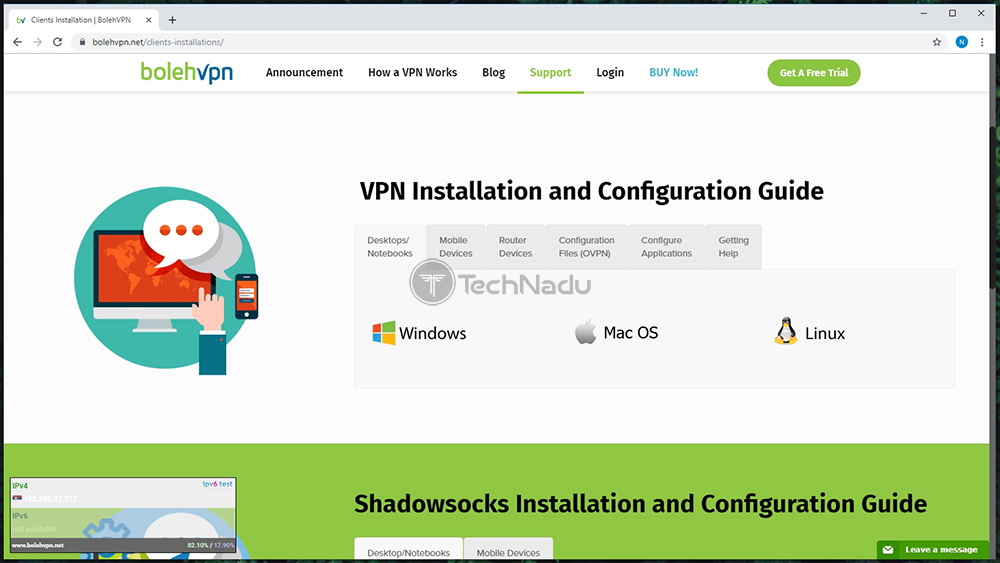Select the Desktops/Notebooks tab

pos(390,247)
